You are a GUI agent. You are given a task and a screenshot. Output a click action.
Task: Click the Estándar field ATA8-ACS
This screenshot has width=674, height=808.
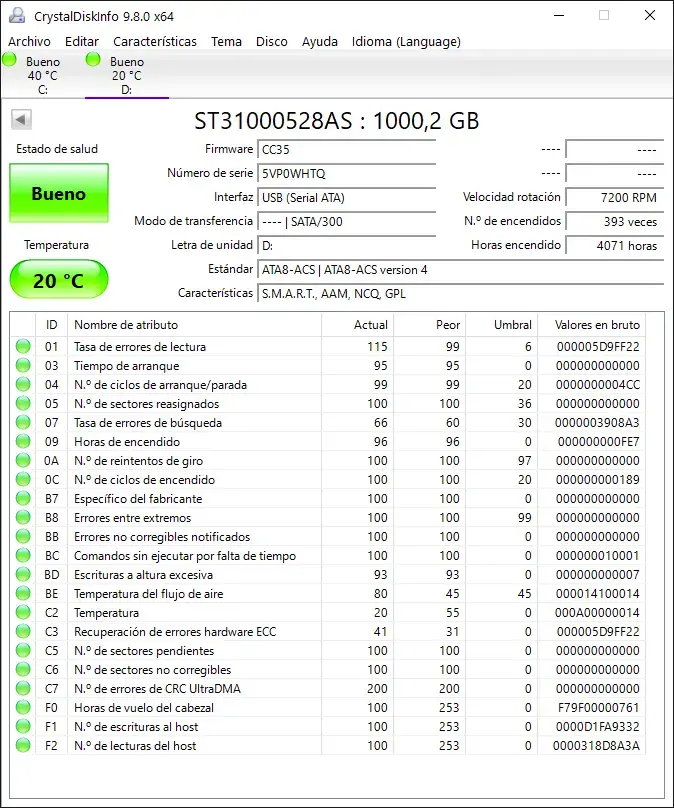tap(460, 270)
